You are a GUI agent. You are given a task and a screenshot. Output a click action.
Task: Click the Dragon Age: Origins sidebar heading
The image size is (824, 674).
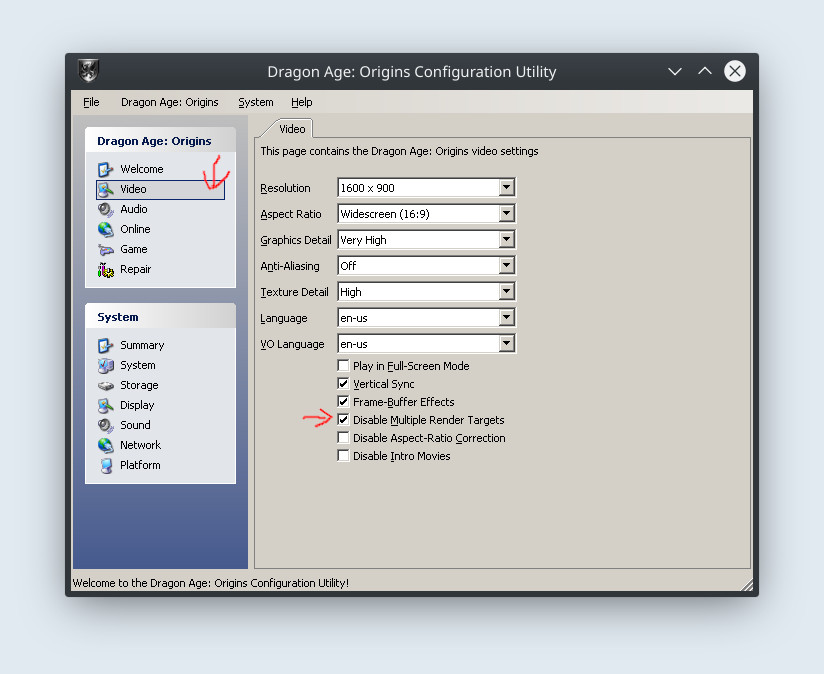point(154,141)
